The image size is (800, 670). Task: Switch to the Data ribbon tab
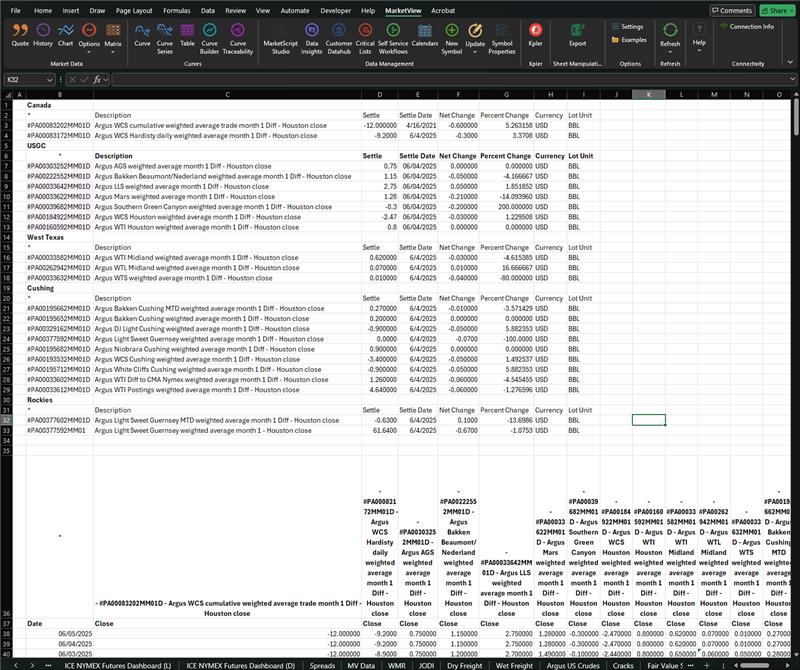tap(208, 10)
